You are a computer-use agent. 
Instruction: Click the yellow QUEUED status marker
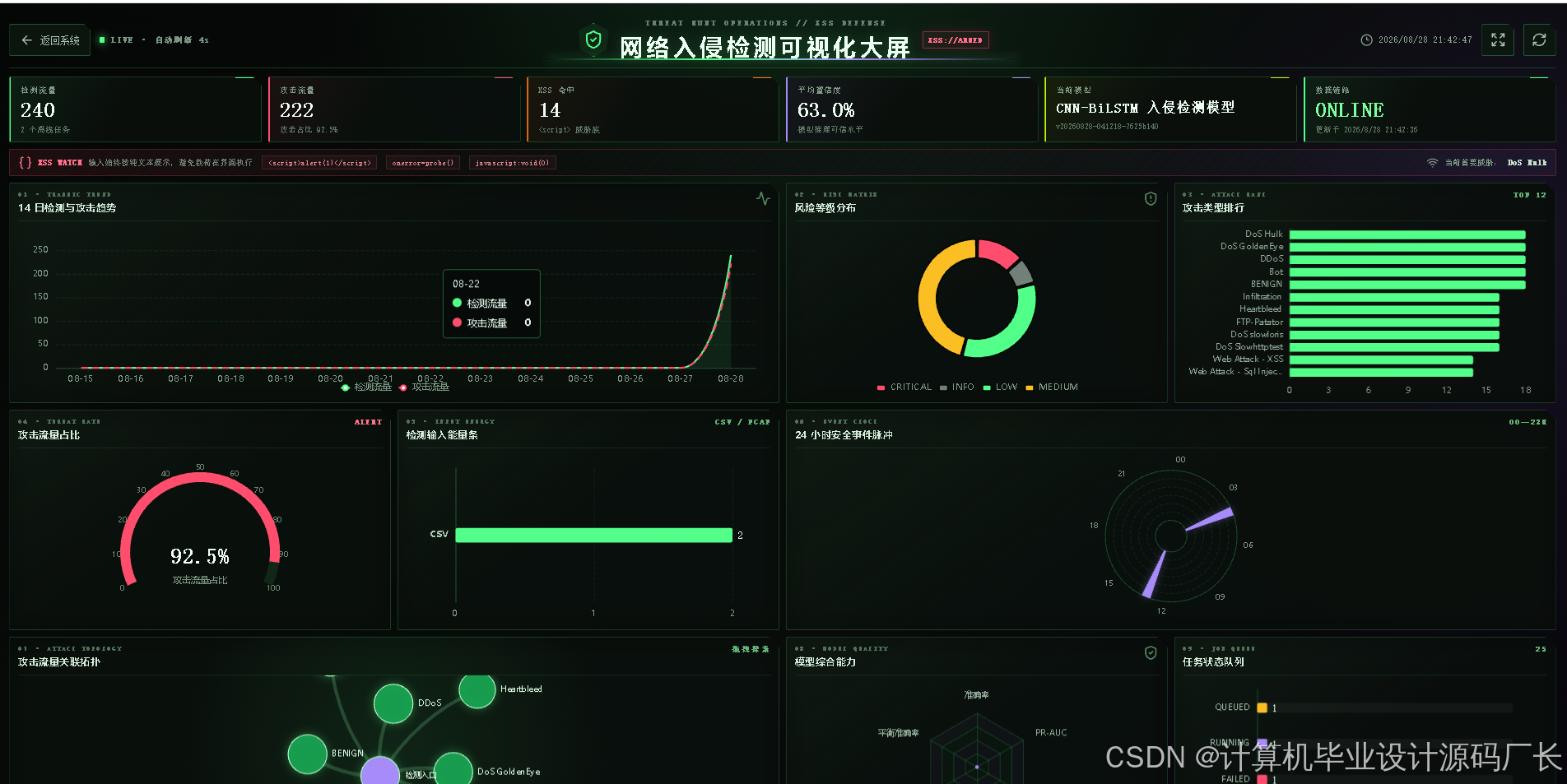[x=1262, y=707]
